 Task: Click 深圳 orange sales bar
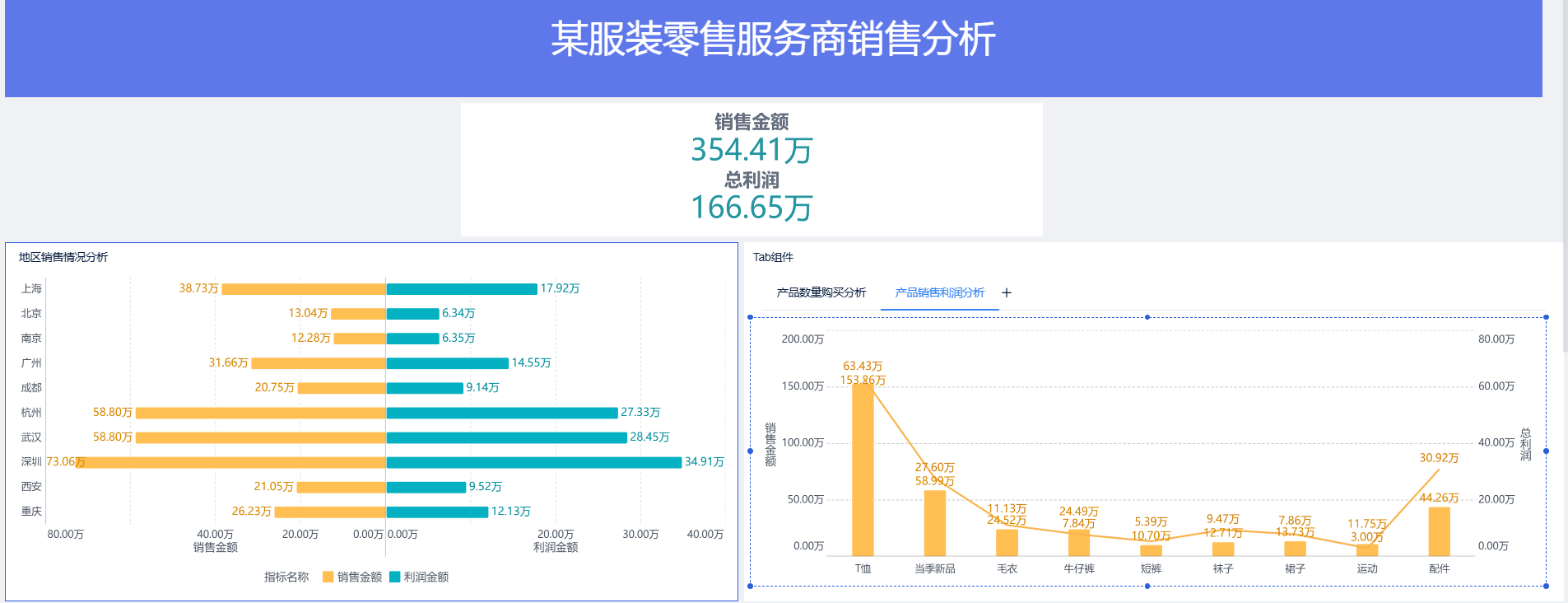click(230, 462)
